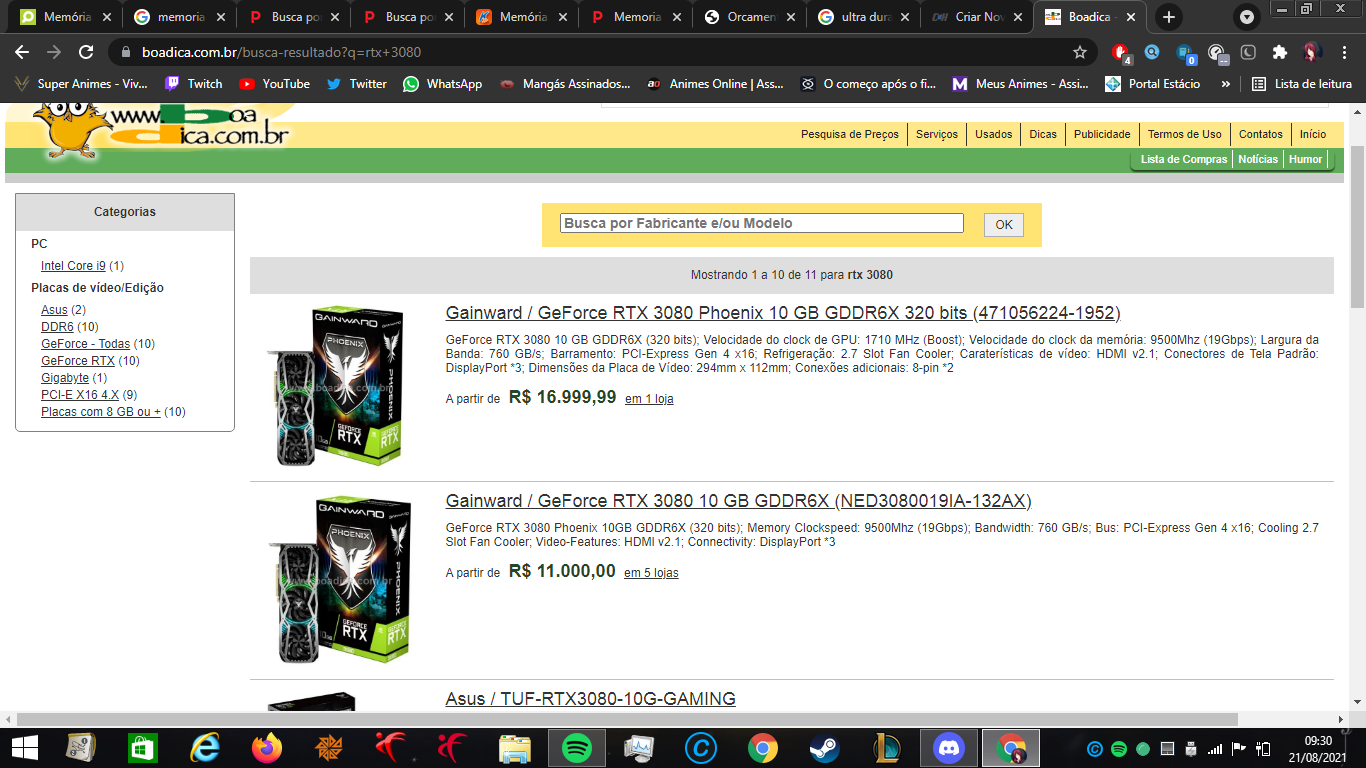This screenshot has height=768, width=1366.
Task: Open the Usados menu item
Action: click(993, 134)
